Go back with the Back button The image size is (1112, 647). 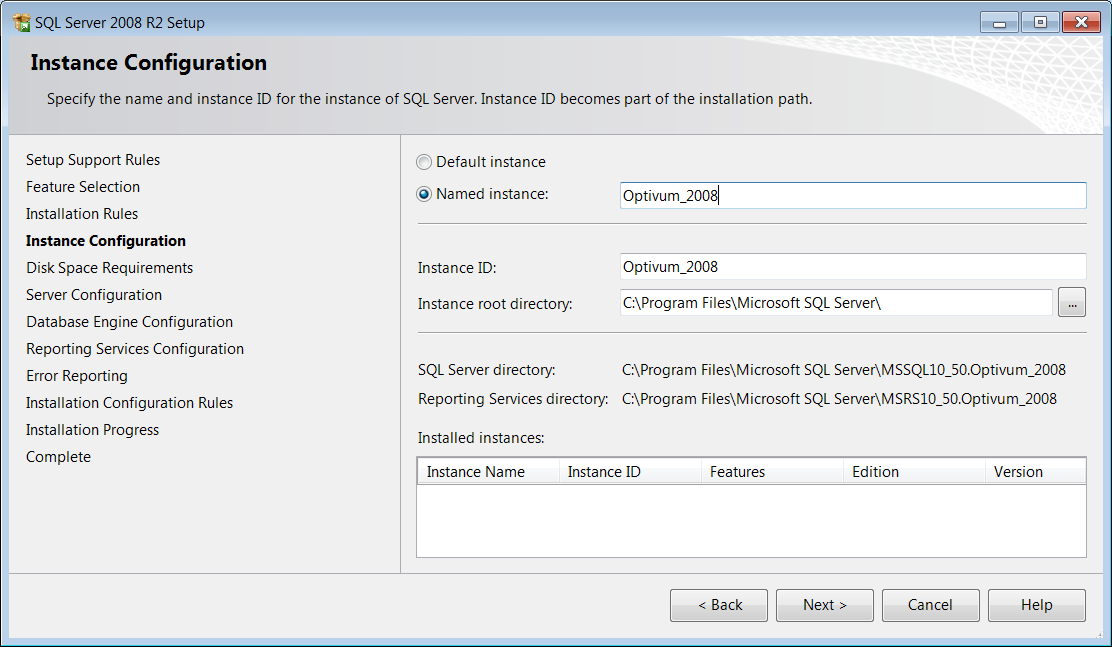(x=719, y=605)
